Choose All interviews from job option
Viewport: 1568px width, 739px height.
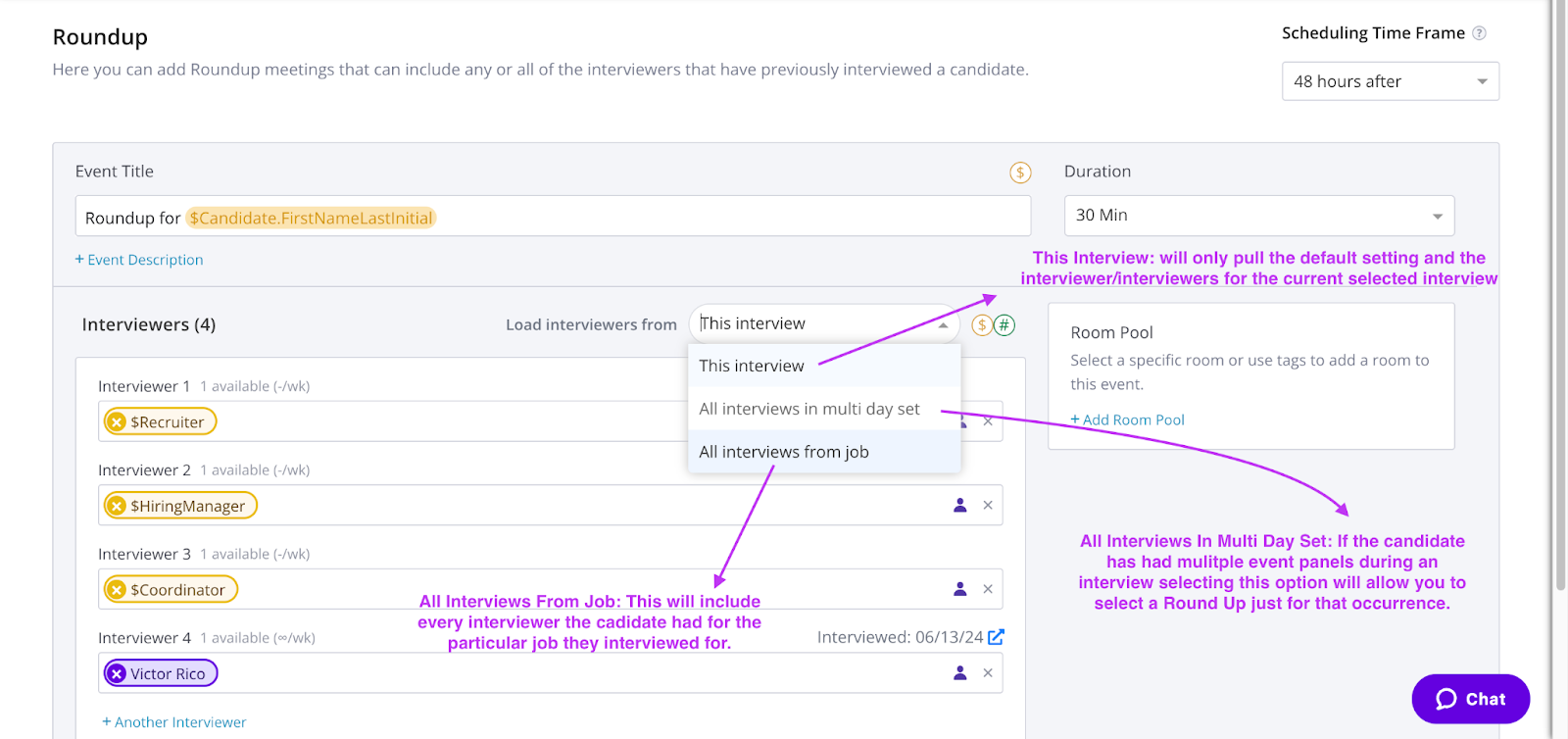click(784, 452)
